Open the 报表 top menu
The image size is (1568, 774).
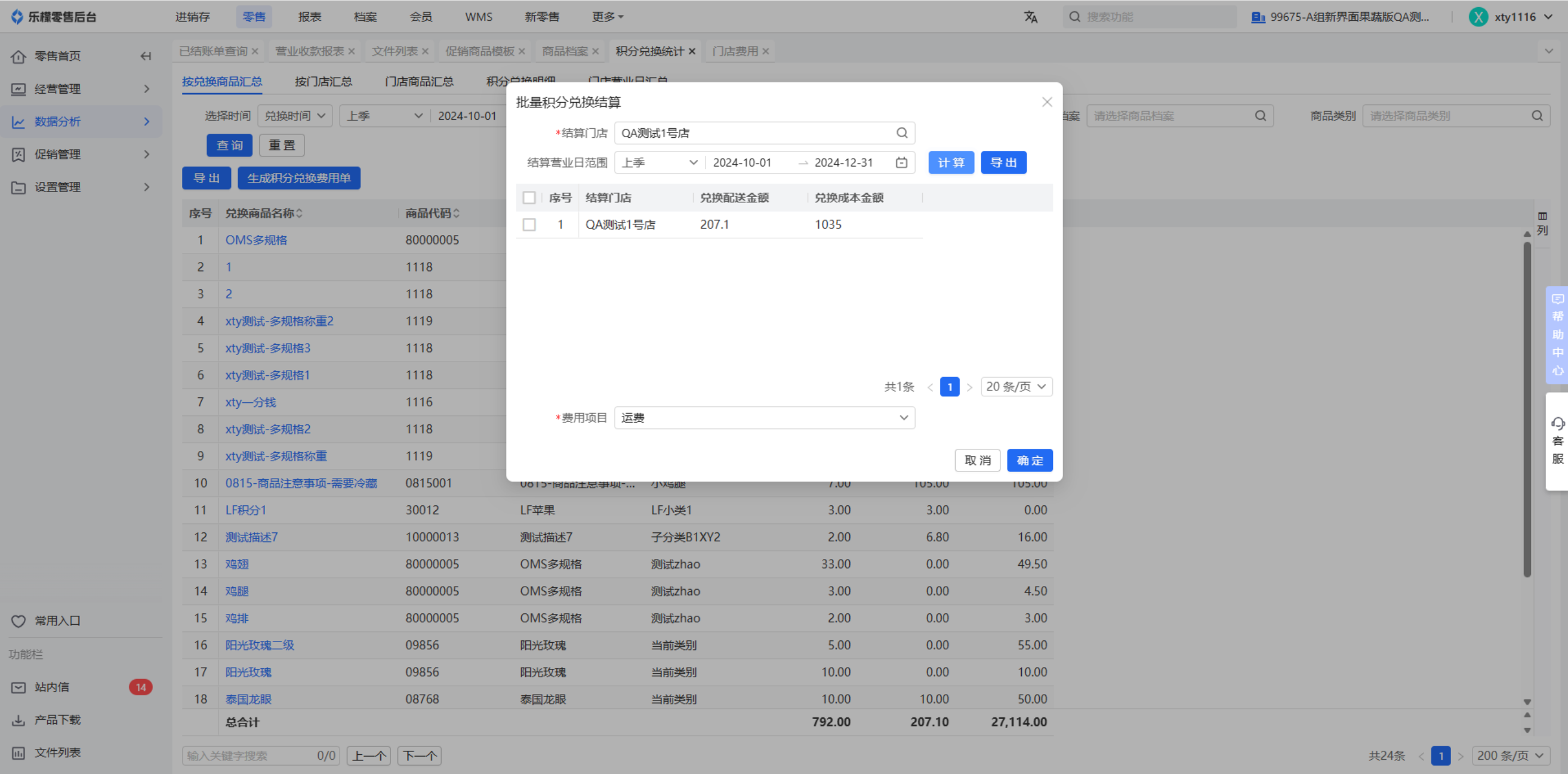tap(309, 17)
